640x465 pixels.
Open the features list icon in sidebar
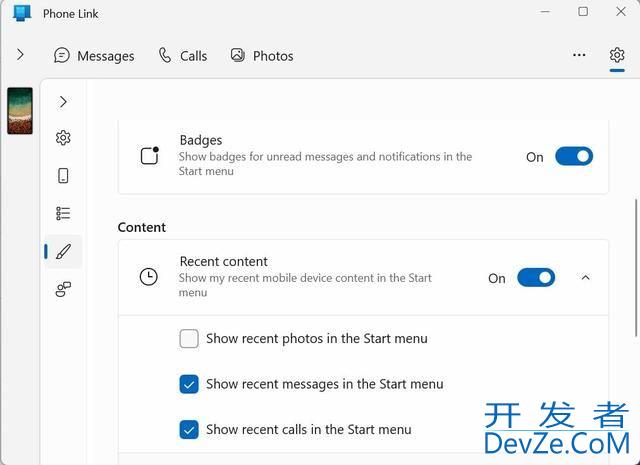pyautogui.click(x=63, y=213)
